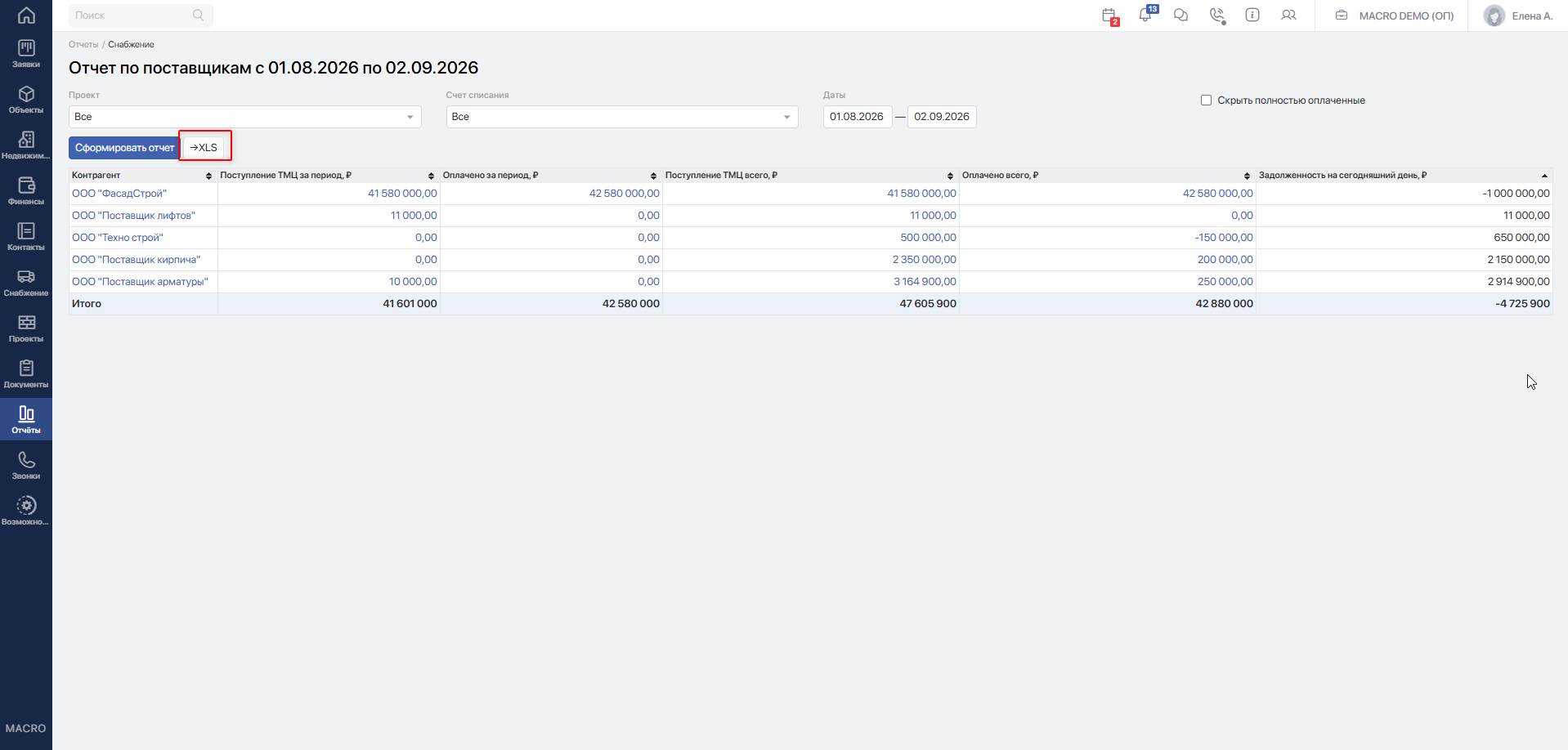Screen dimensions: 1568x750
Task: Open Отчёты menu in sidebar
Action: tap(26, 420)
